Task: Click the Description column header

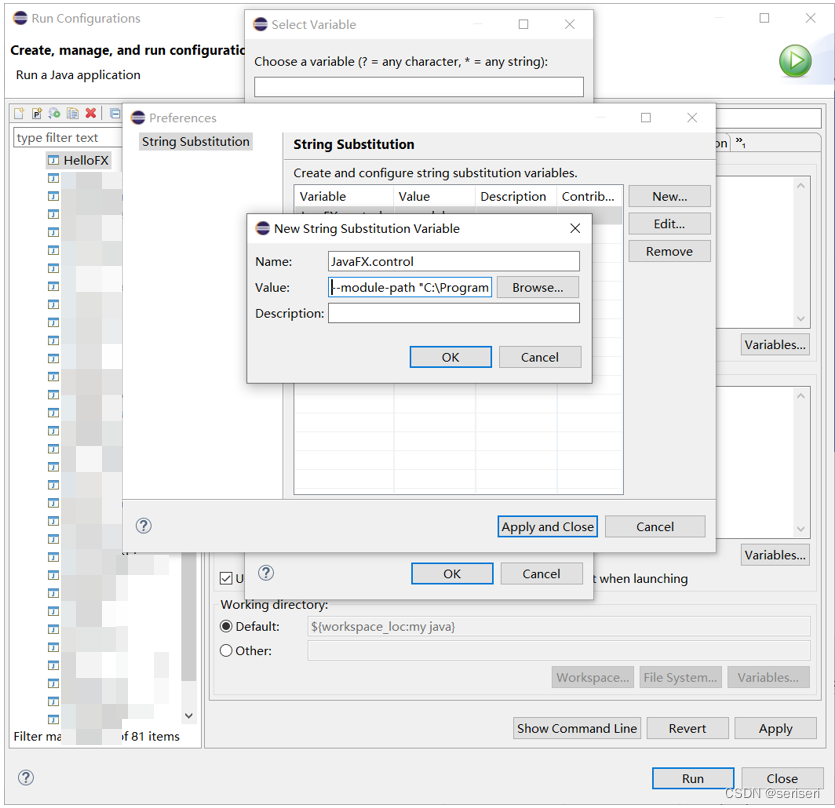Action: [x=515, y=197]
